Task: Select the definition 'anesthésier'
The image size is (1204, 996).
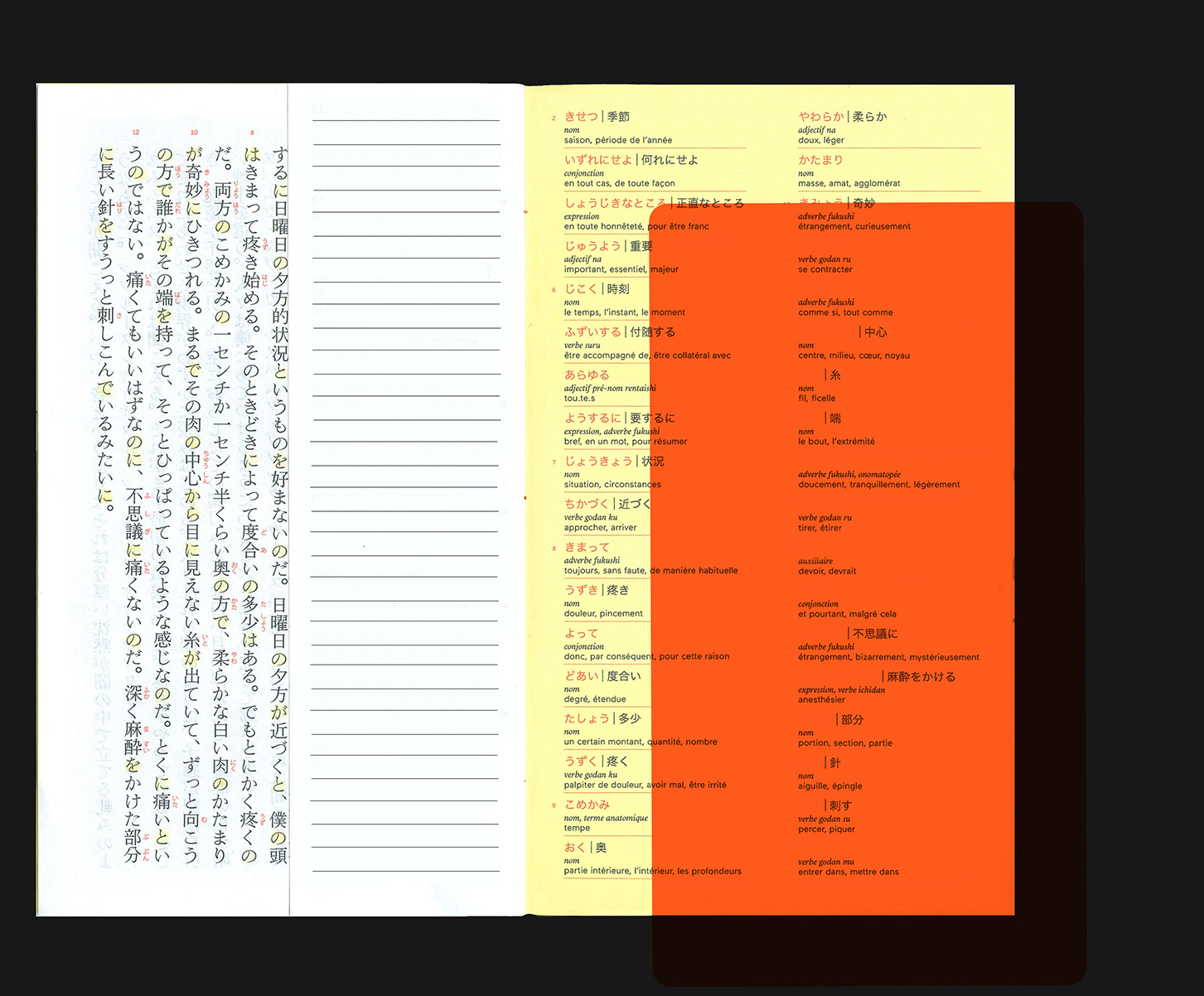Action: point(823,699)
